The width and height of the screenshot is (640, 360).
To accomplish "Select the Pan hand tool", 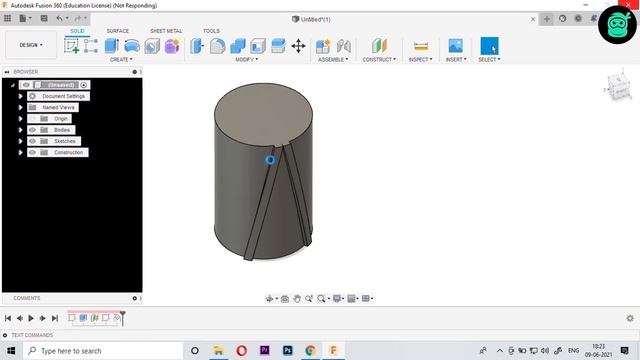I will click(297, 299).
